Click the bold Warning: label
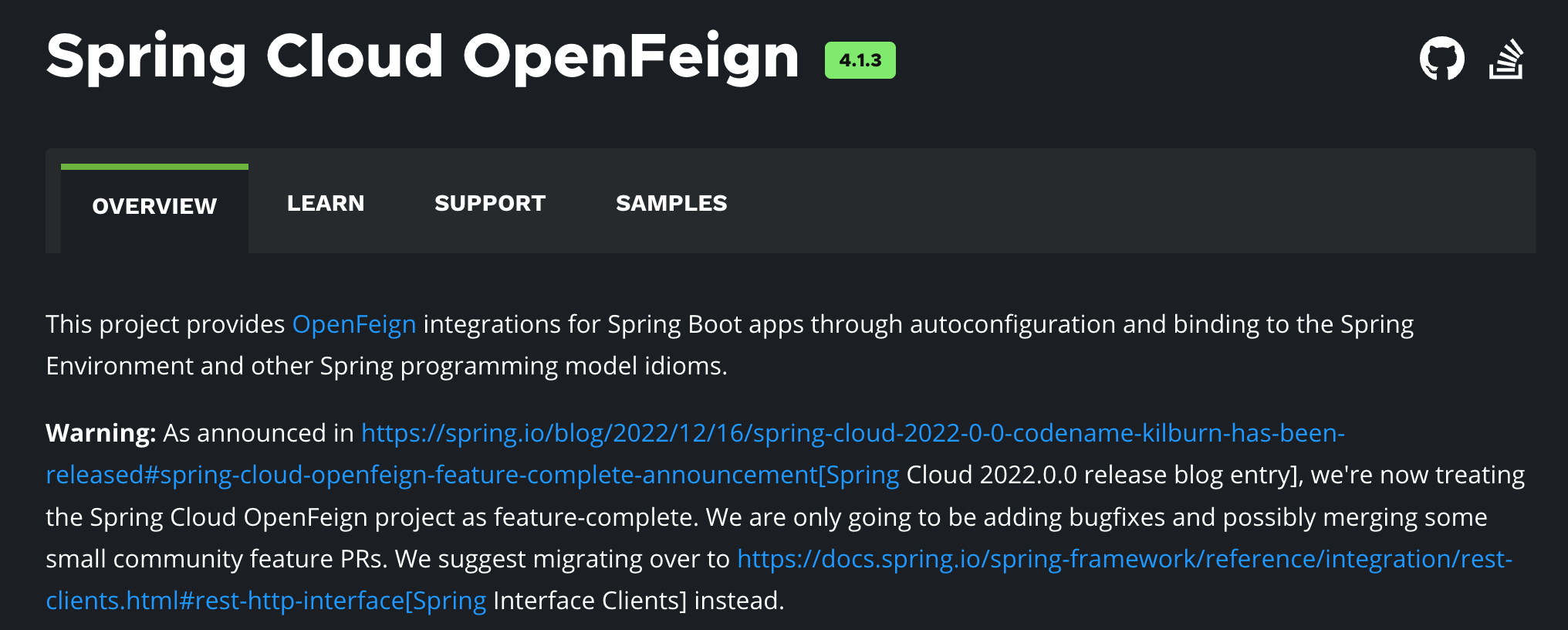The height and width of the screenshot is (630, 1568). pyautogui.click(x=101, y=433)
